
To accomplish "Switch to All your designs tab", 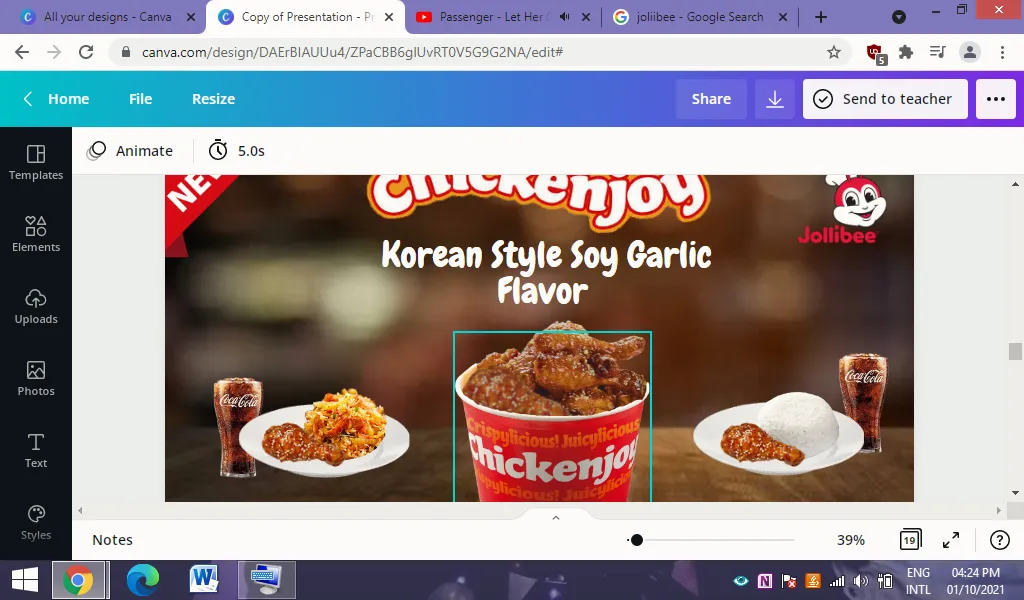I will [x=108, y=17].
